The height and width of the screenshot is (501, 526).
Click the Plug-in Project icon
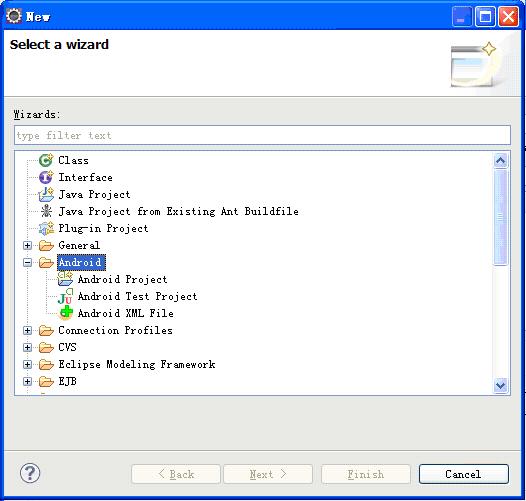coord(46,228)
